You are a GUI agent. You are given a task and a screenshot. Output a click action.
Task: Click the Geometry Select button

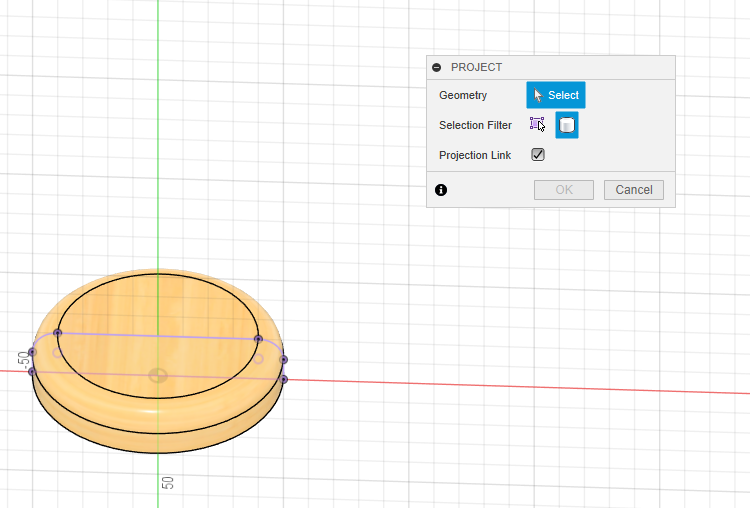tap(556, 95)
